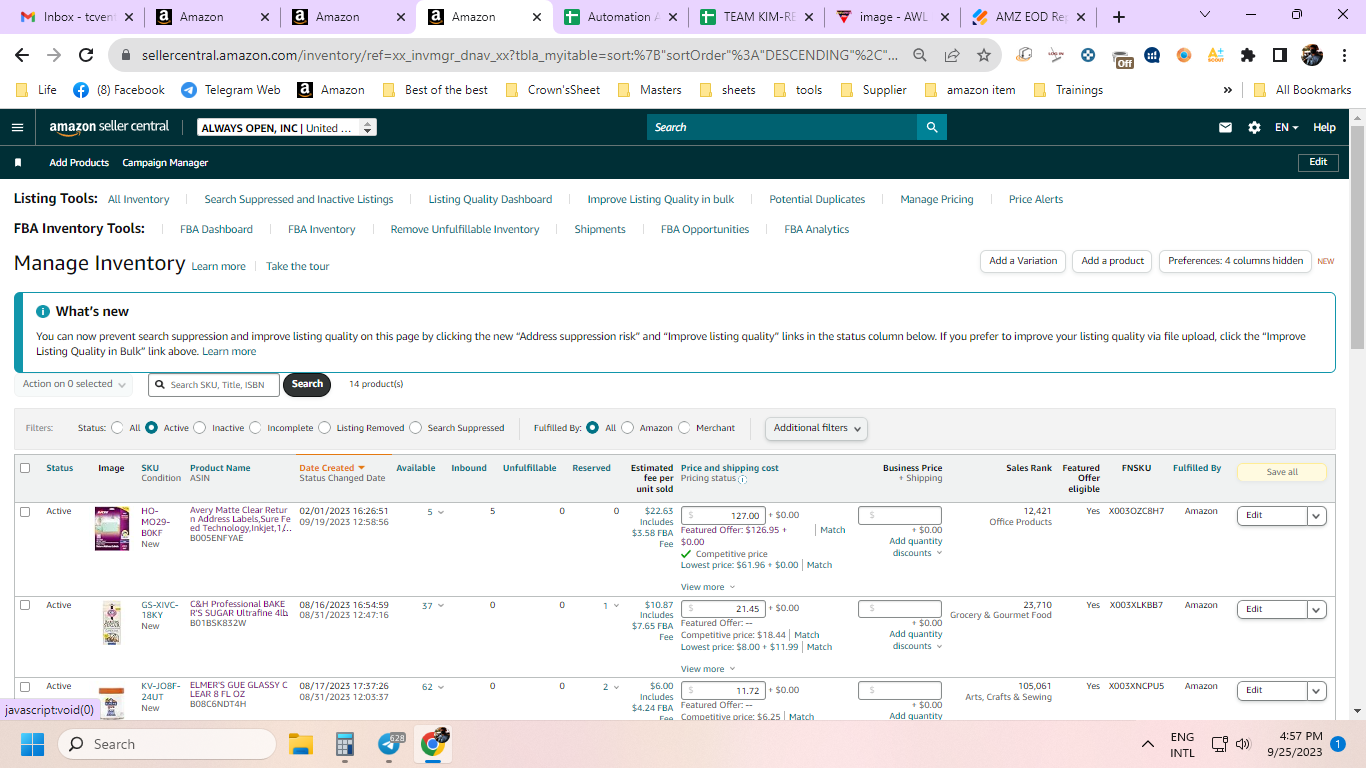Click the Add a product button

point(1112,261)
